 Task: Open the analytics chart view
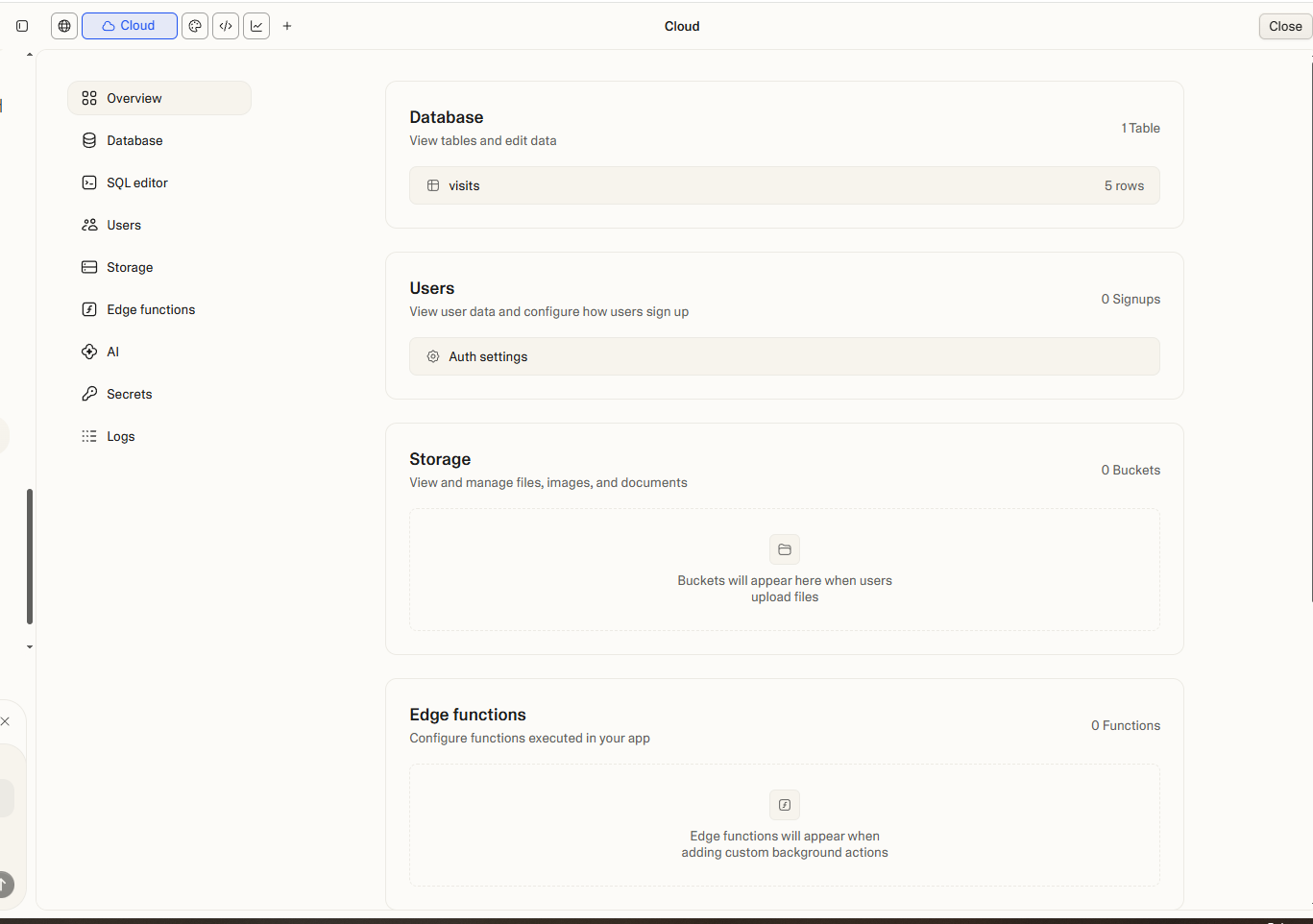pyautogui.click(x=256, y=26)
